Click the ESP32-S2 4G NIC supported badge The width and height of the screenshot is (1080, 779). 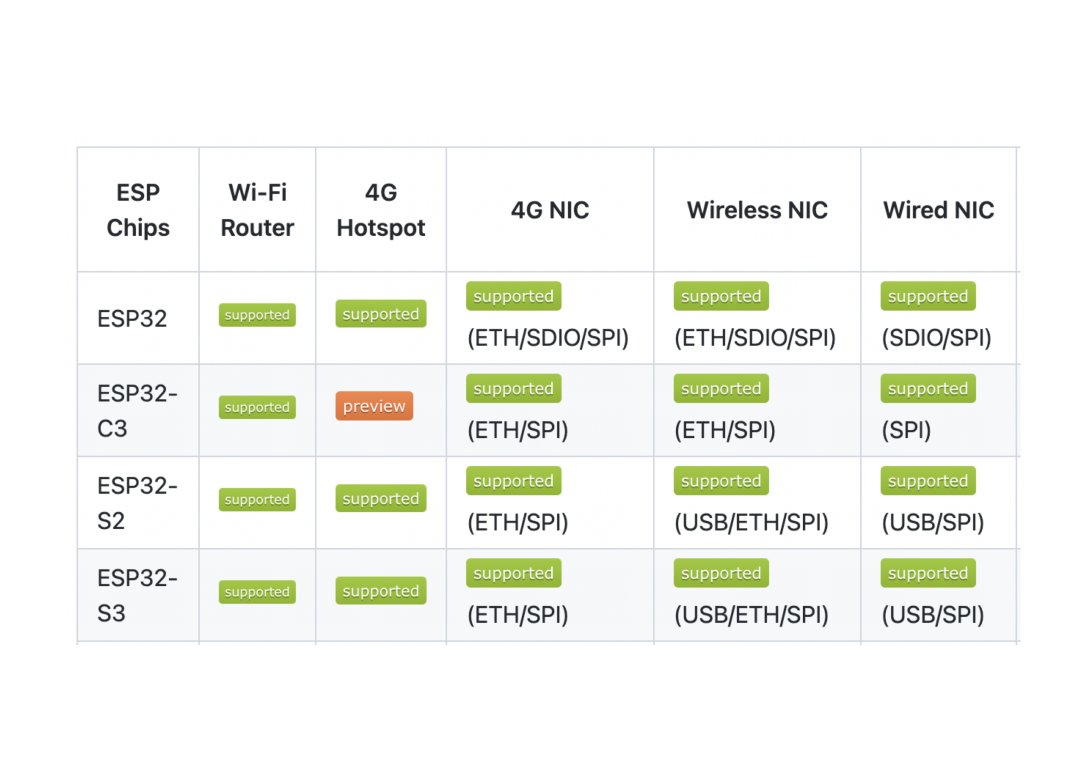(513, 481)
